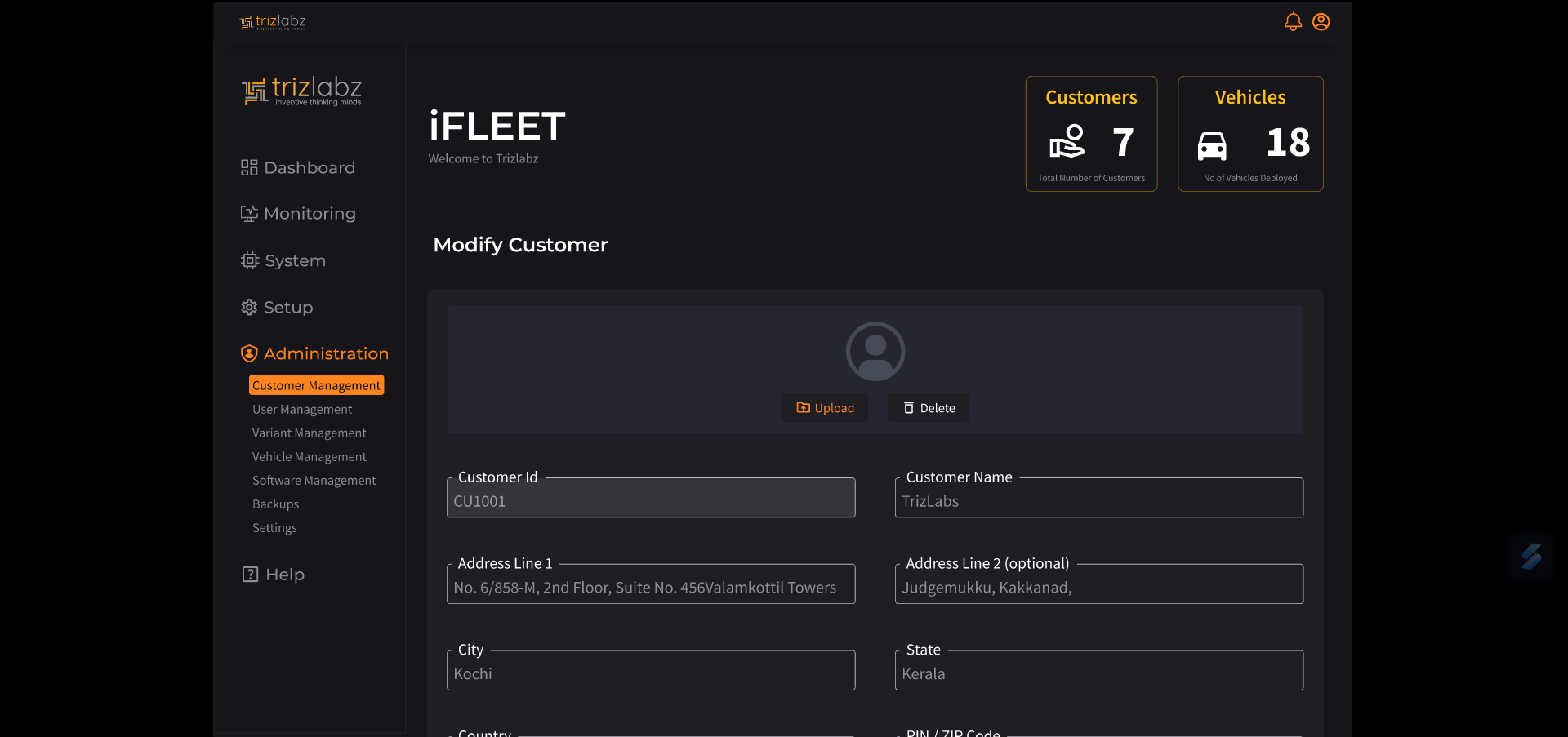Expand the Setup menu
The width and height of the screenshot is (1568, 737).
(x=278, y=308)
